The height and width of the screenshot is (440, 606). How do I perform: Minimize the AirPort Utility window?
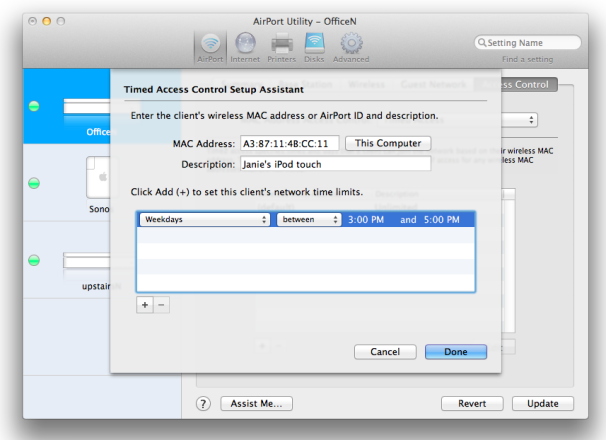(47, 21)
